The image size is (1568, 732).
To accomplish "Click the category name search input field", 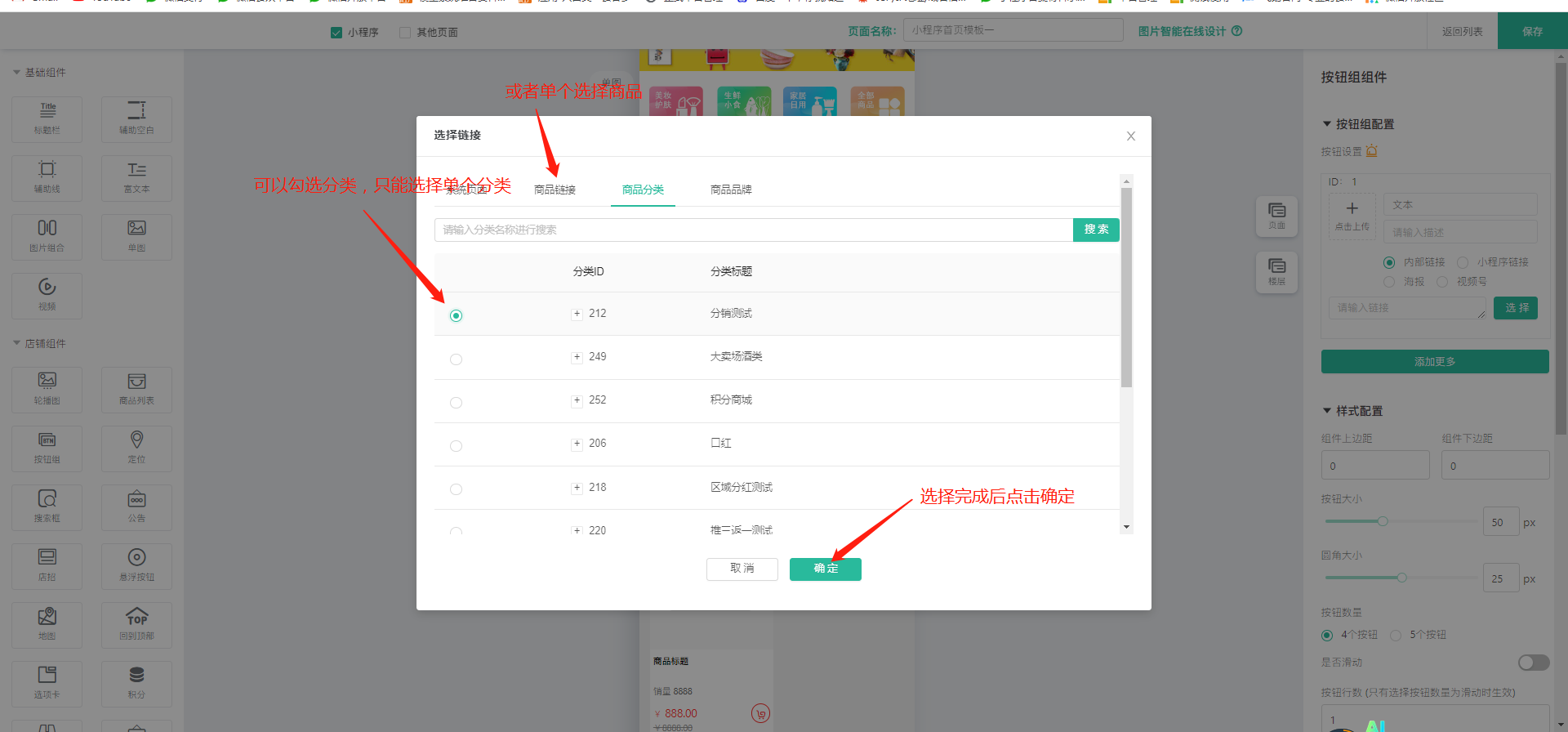I will pyautogui.click(x=753, y=230).
